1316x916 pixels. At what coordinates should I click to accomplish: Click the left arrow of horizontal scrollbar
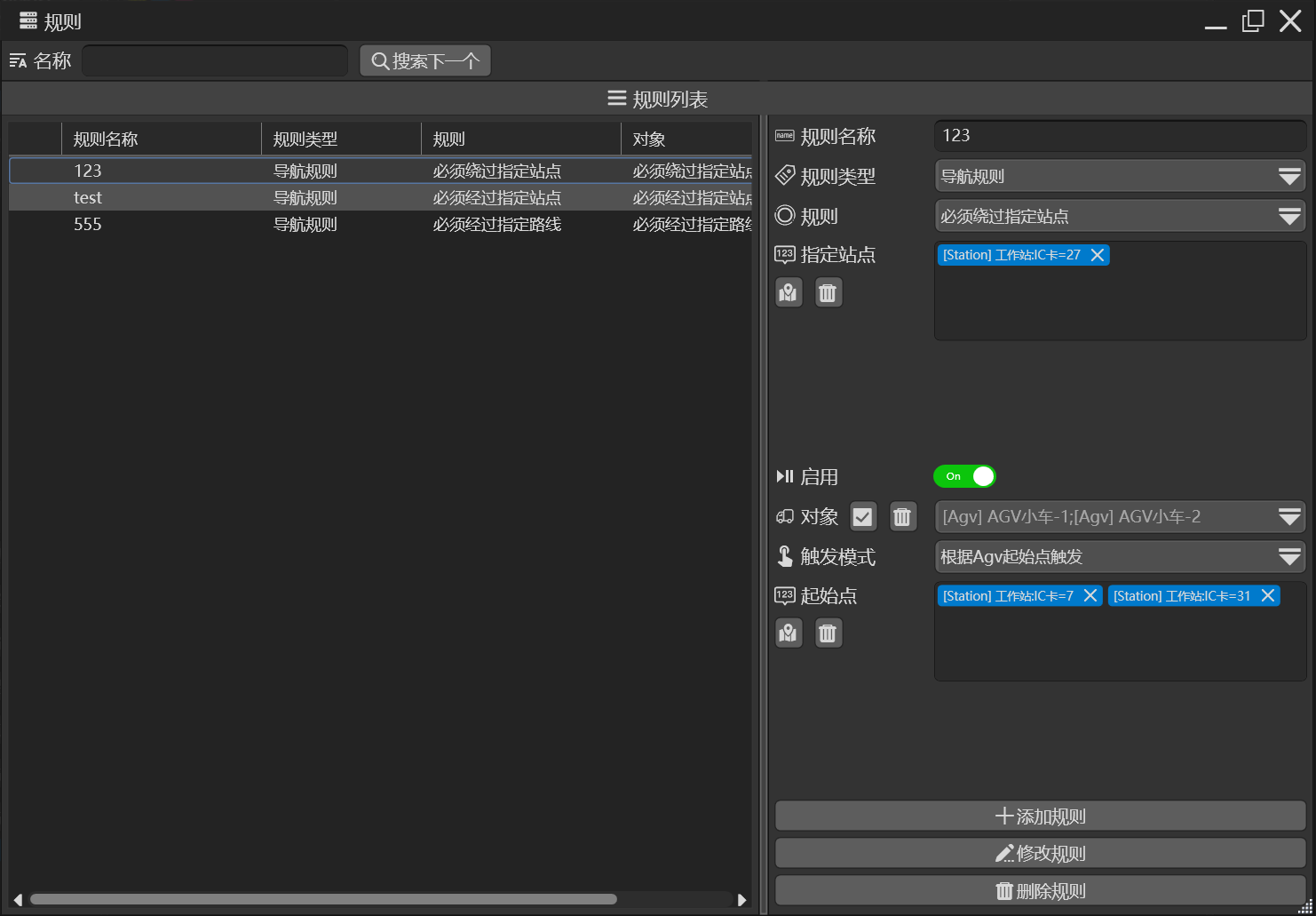click(x=17, y=899)
